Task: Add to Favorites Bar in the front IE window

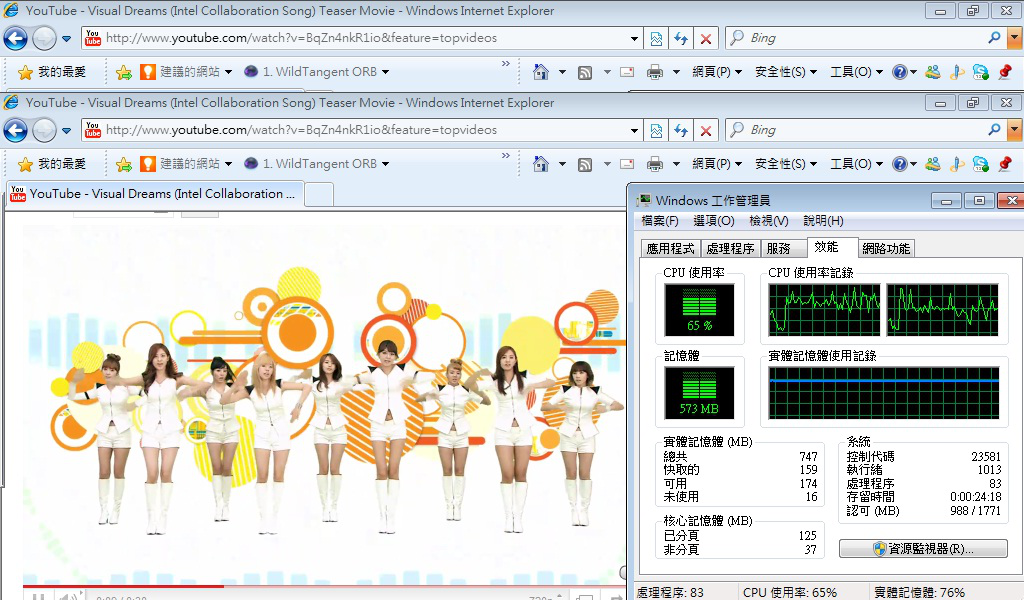Action: pos(123,165)
